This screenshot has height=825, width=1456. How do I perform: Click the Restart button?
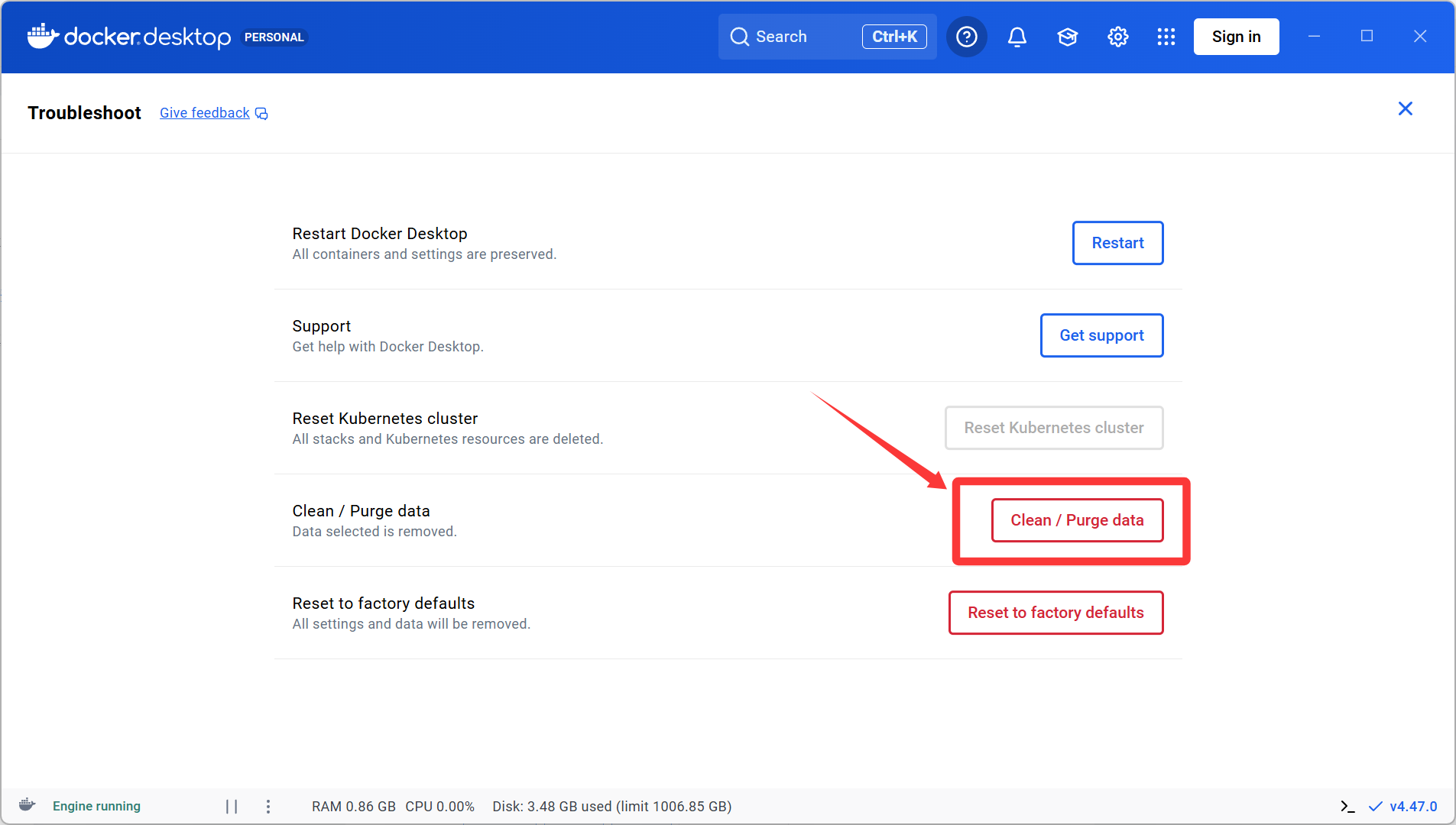1117,243
